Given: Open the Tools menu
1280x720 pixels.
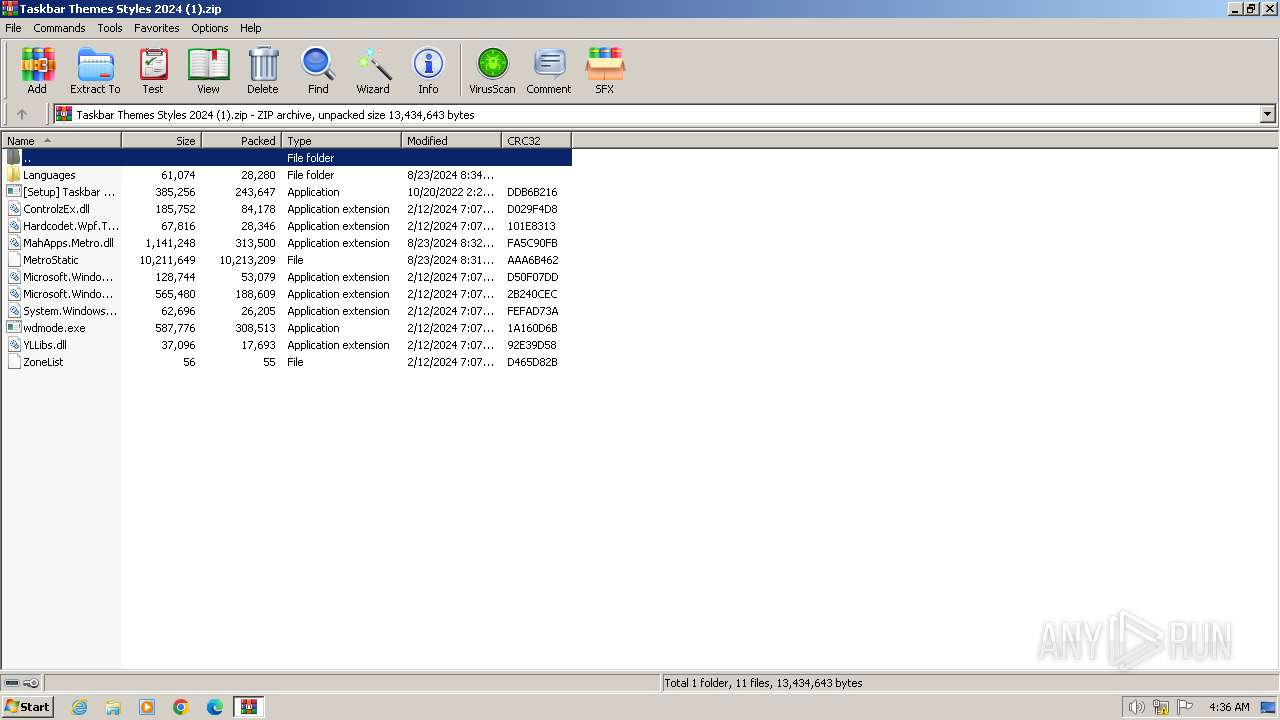Looking at the screenshot, I should click(x=110, y=28).
